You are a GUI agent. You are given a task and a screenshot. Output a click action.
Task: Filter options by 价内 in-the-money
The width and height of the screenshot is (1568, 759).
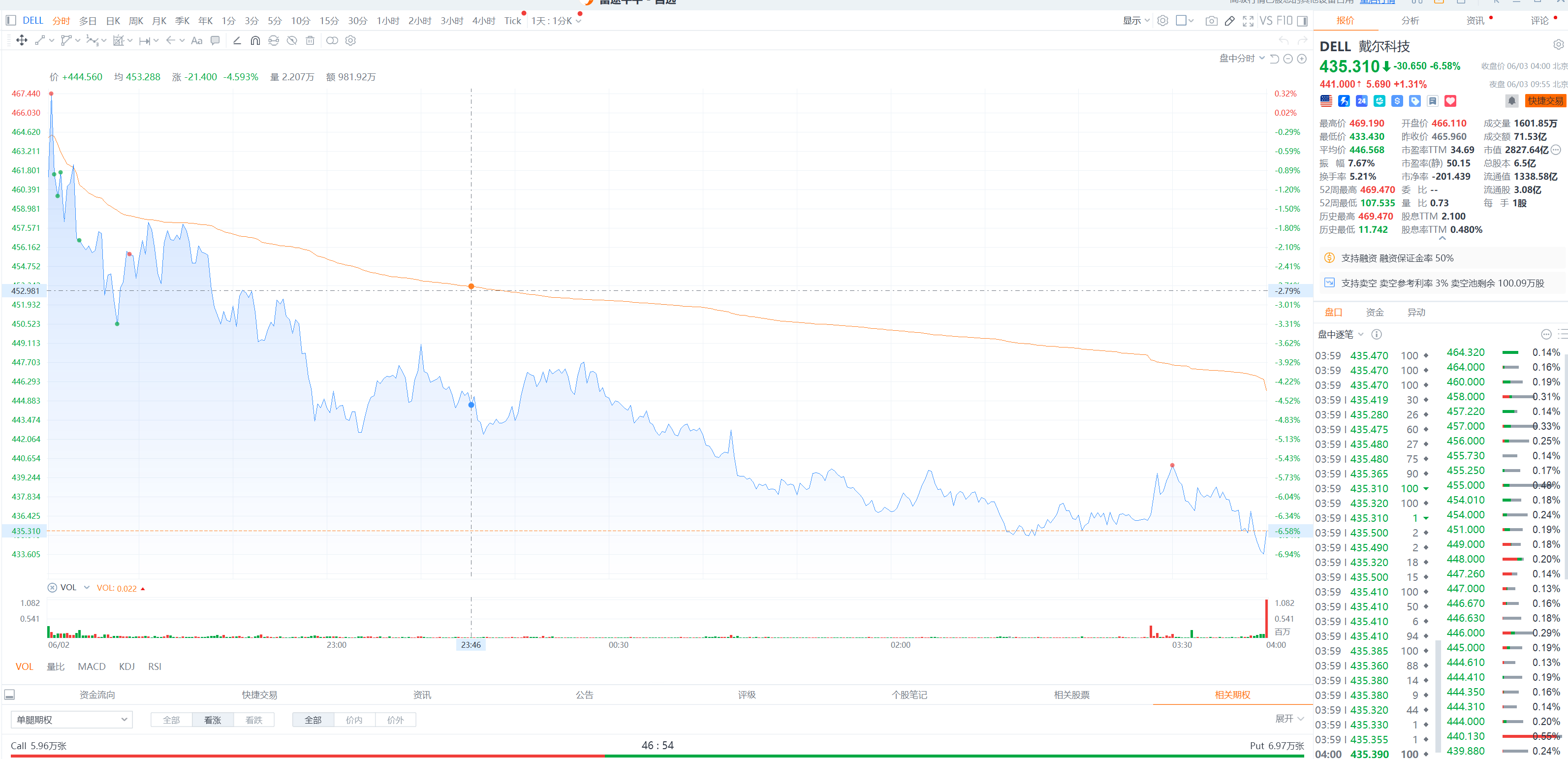pyautogui.click(x=354, y=720)
